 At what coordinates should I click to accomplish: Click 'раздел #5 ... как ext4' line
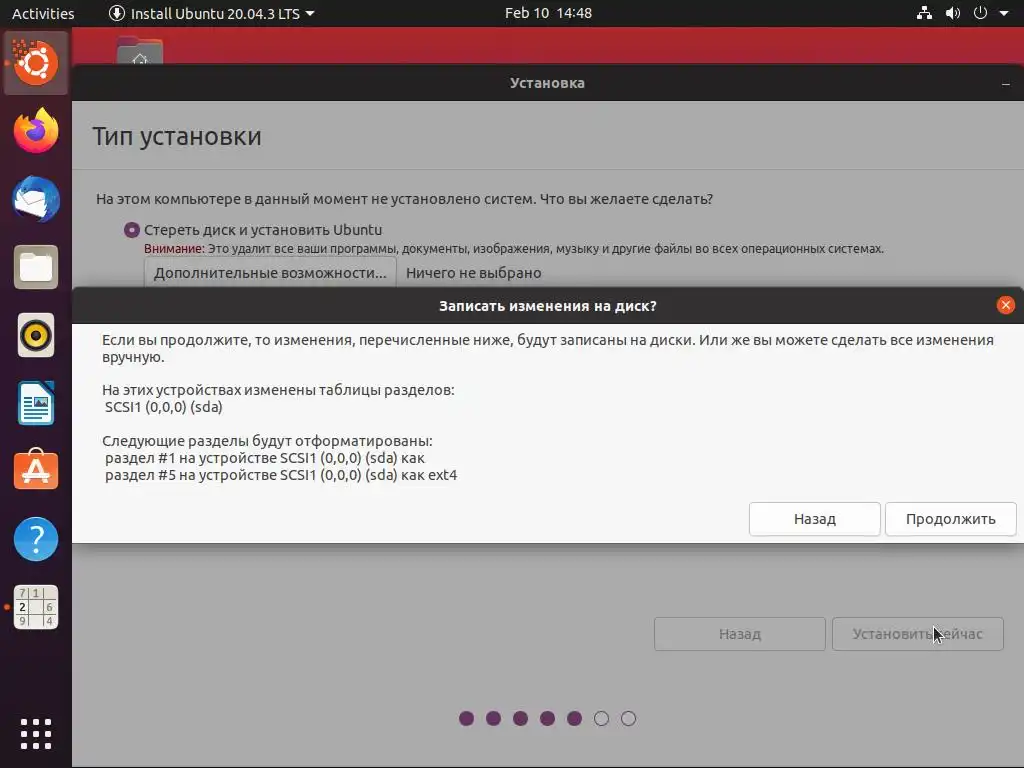(281, 475)
